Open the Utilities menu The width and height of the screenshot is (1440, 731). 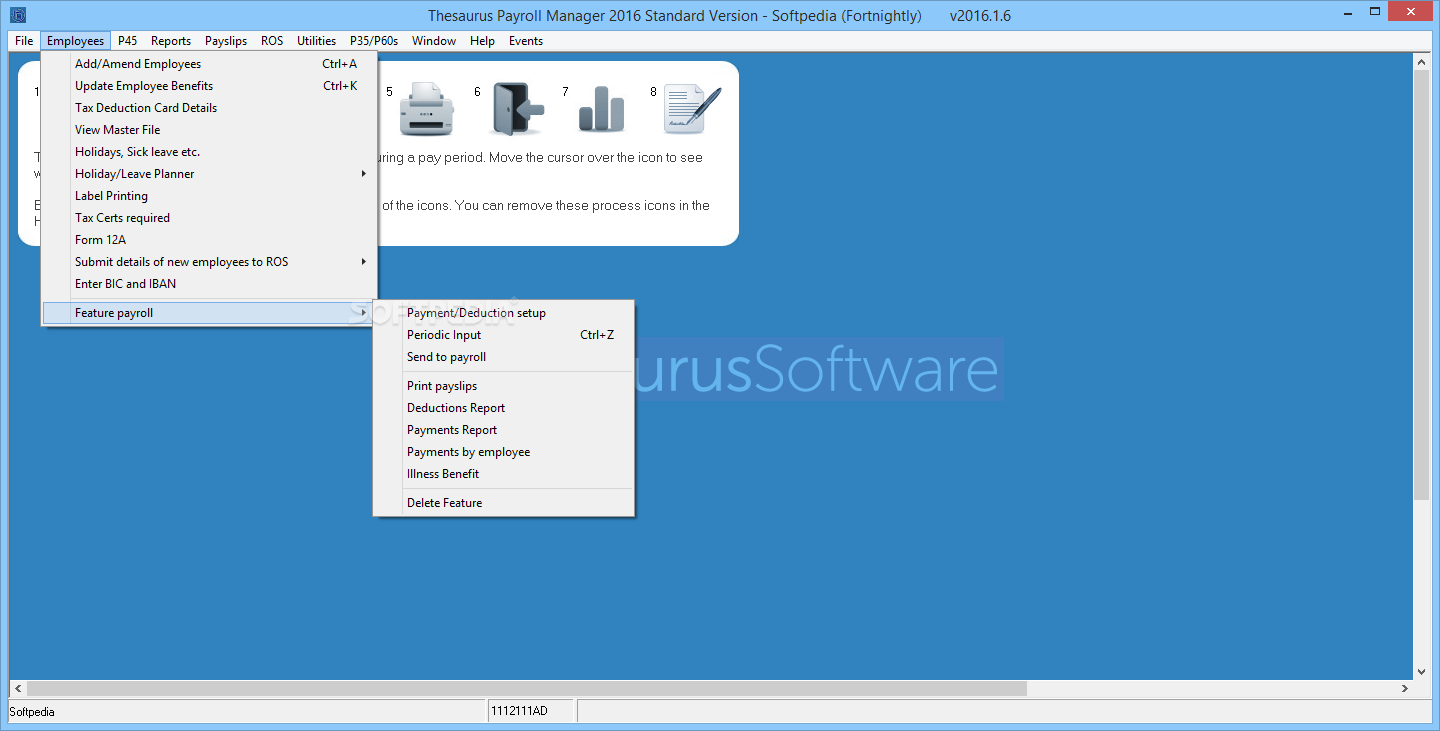coord(316,41)
